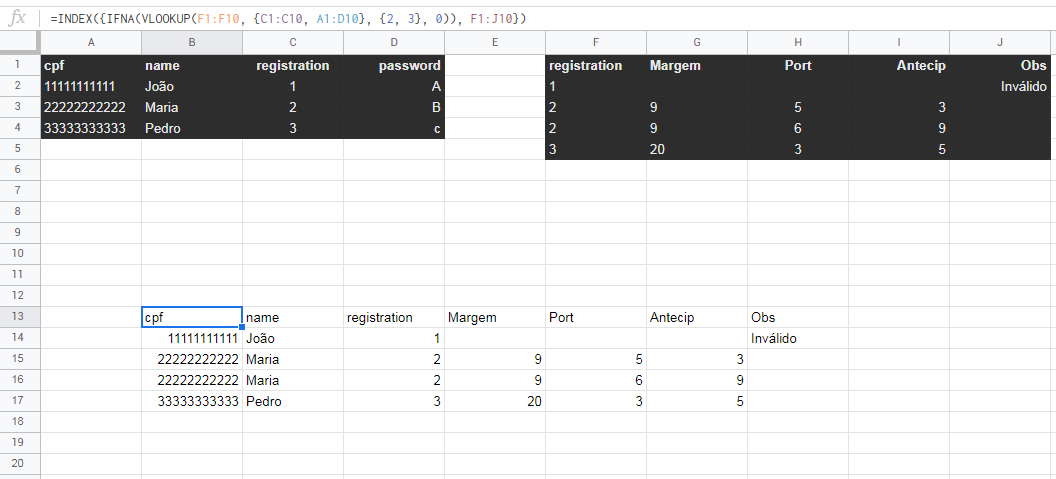Click the dark 'registration' cell in column F

point(596,65)
